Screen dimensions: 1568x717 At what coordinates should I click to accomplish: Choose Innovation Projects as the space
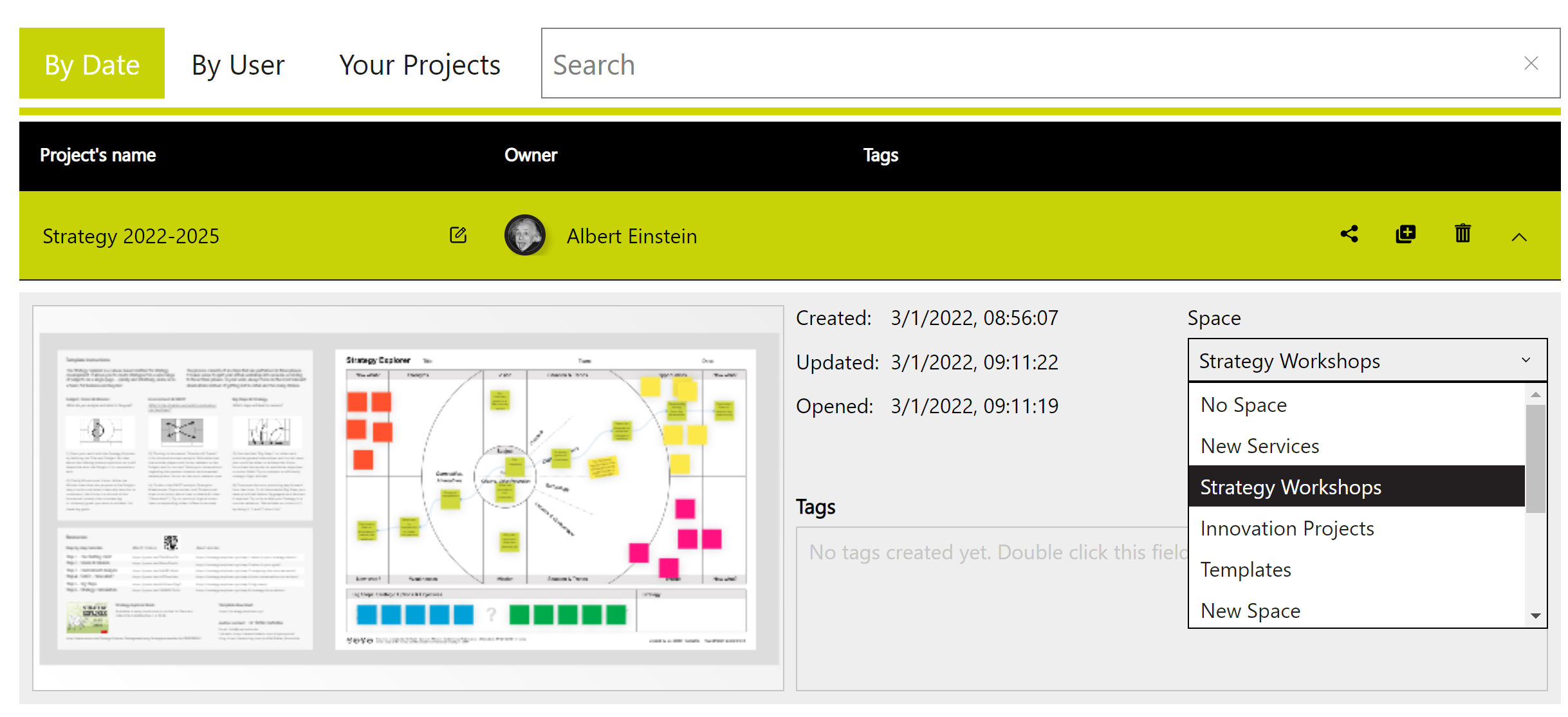click(x=1287, y=528)
